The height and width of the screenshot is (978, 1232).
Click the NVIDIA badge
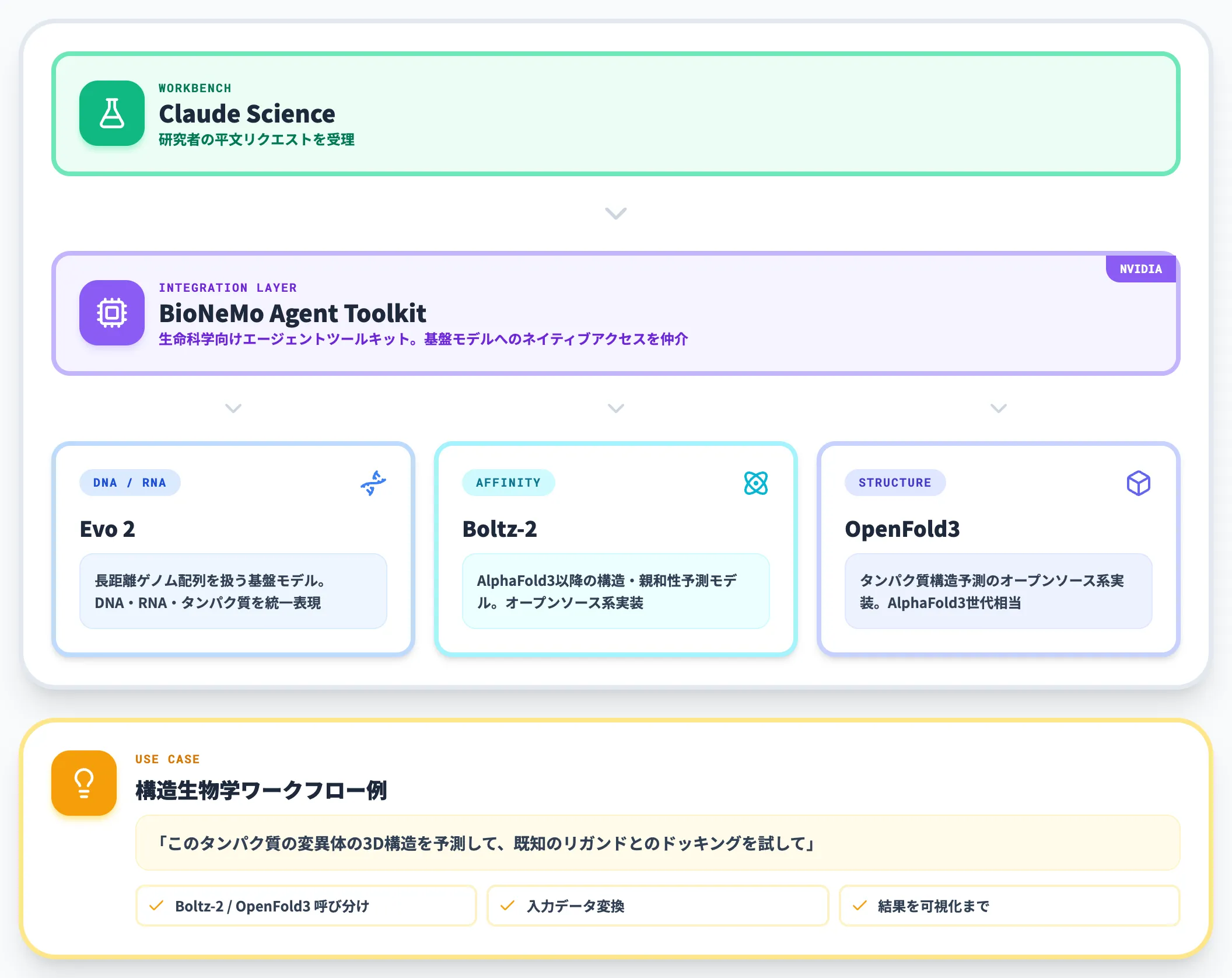[1141, 269]
